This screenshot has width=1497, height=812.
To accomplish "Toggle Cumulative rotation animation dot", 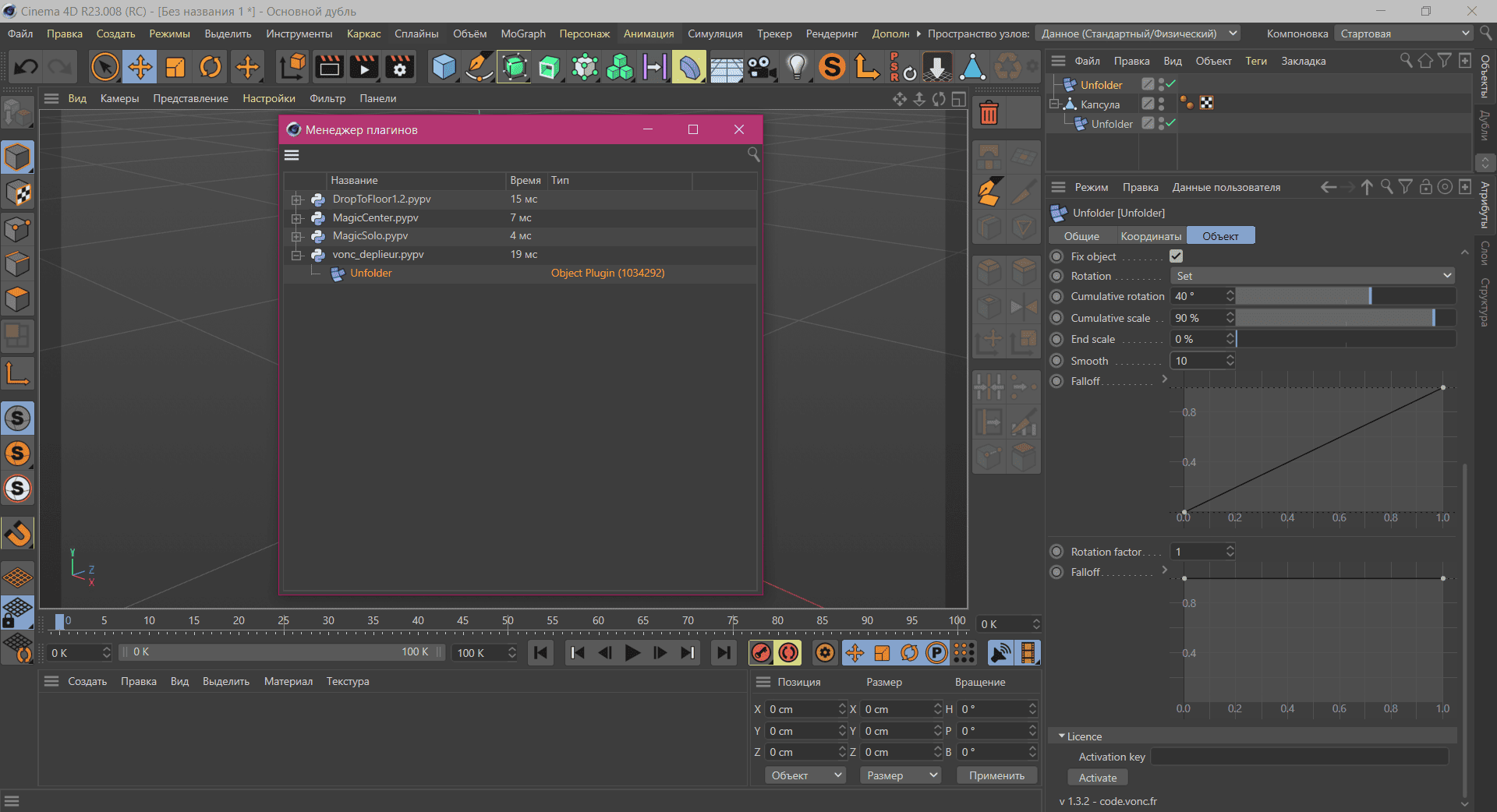I will pyautogui.click(x=1056, y=296).
